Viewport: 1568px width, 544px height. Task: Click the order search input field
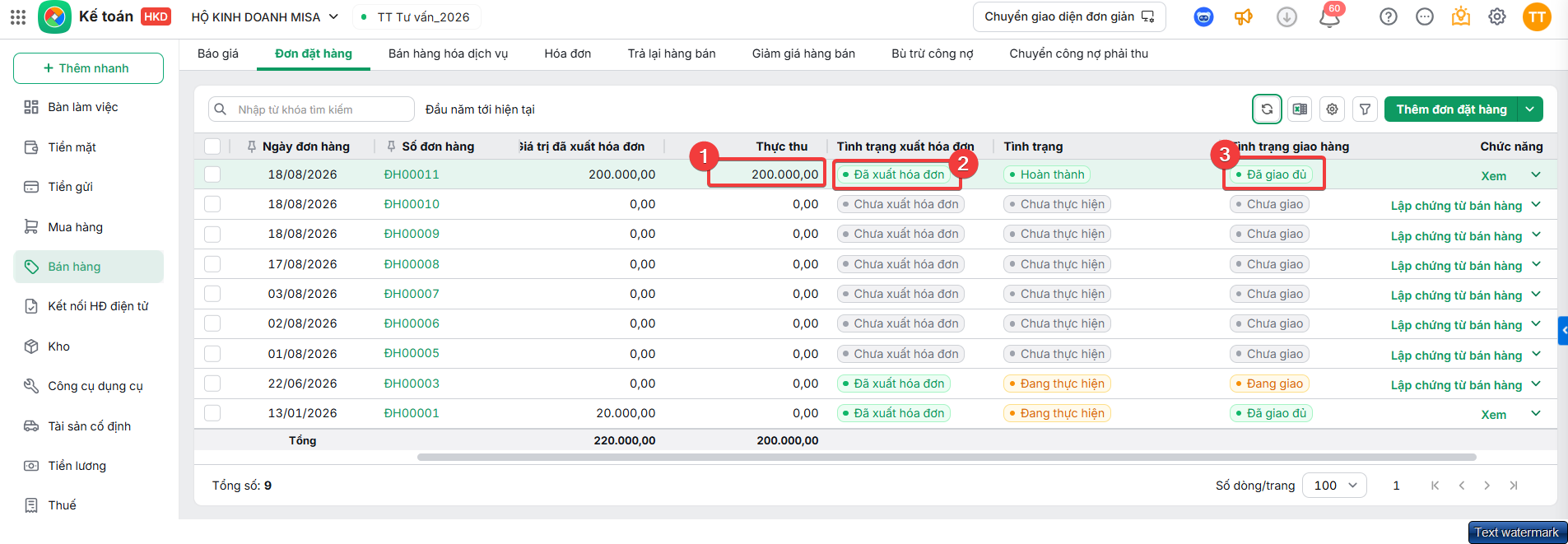[x=311, y=109]
